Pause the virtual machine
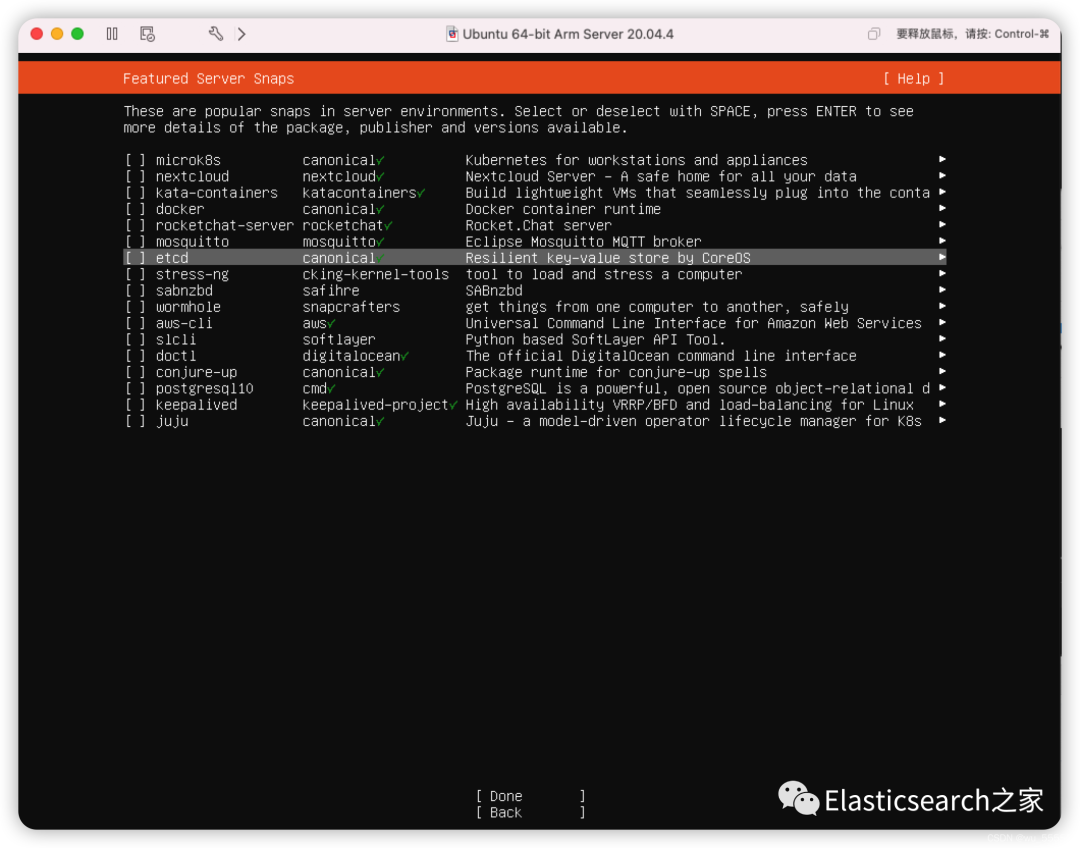The height and width of the screenshot is (848, 1080). pyautogui.click(x=112, y=34)
